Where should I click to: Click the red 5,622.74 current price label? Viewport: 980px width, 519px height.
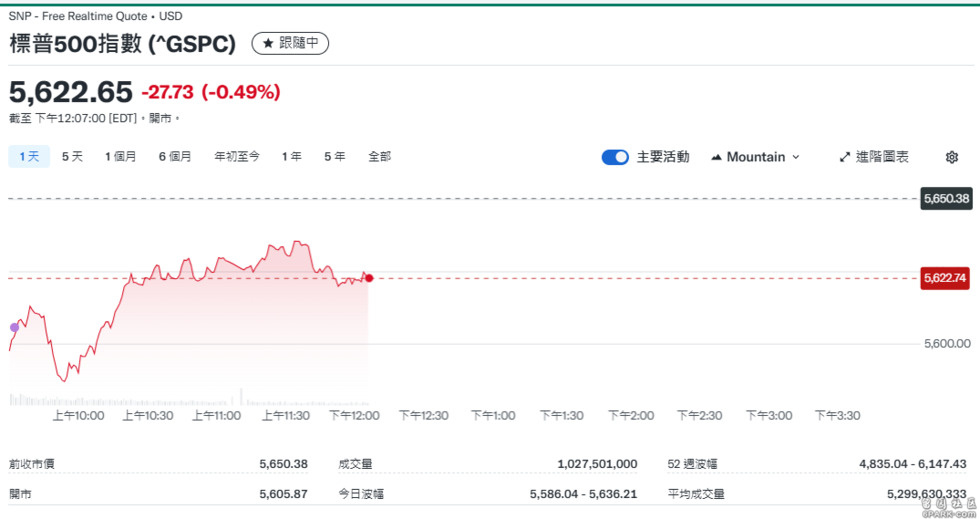coord(944,278)
